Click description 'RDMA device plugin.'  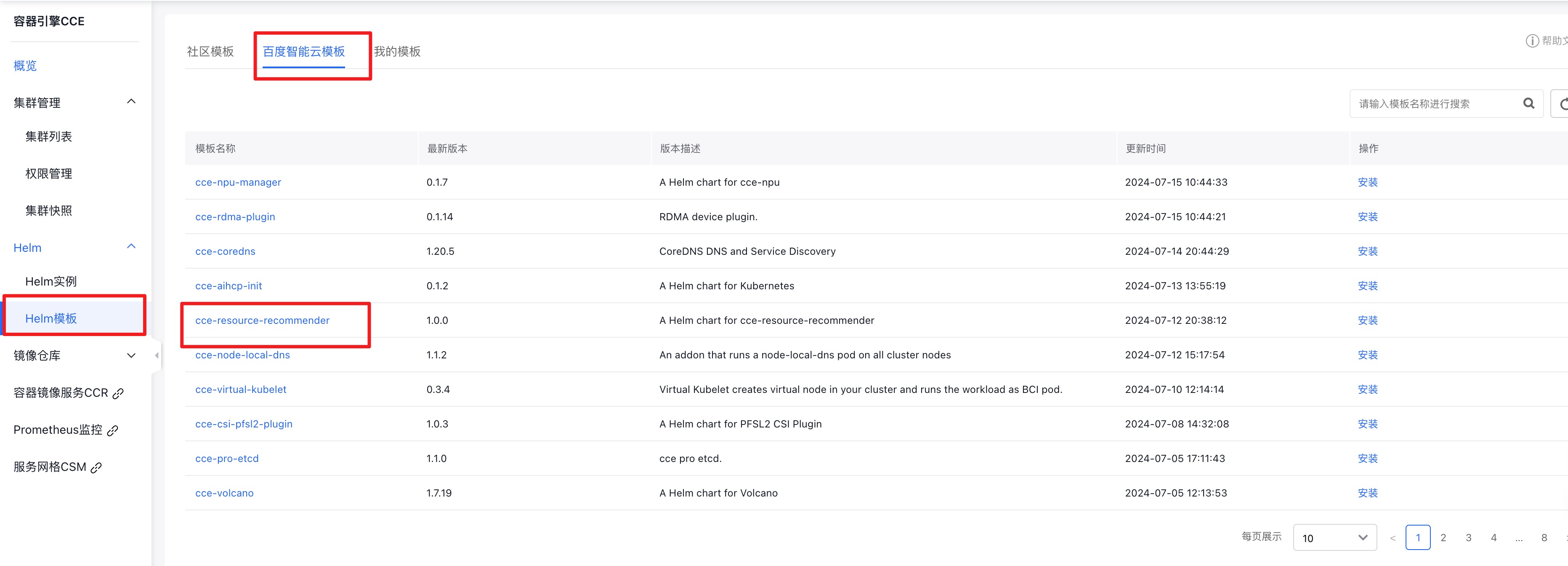click(708, 217)
